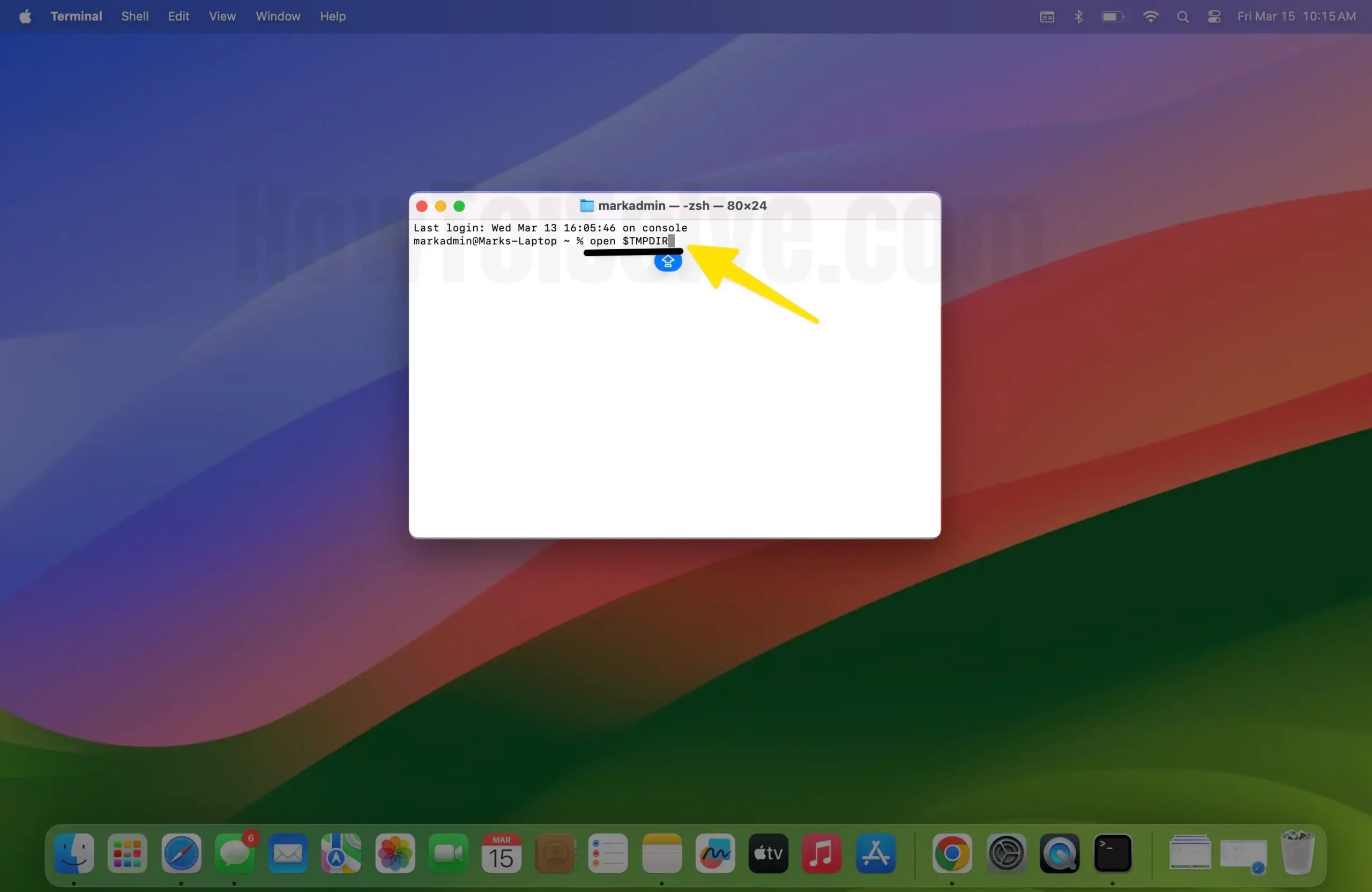Click the Bluetooth icon in menu bar
1372x892 pixels.
click(x=1079, y=16)
